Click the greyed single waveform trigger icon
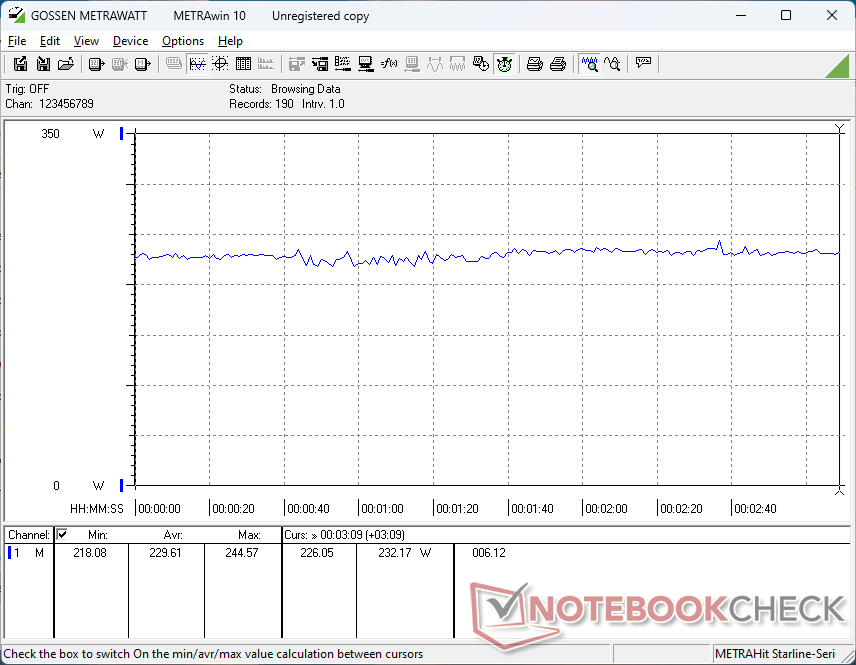856x665 pixels. [x=435, y=64]
